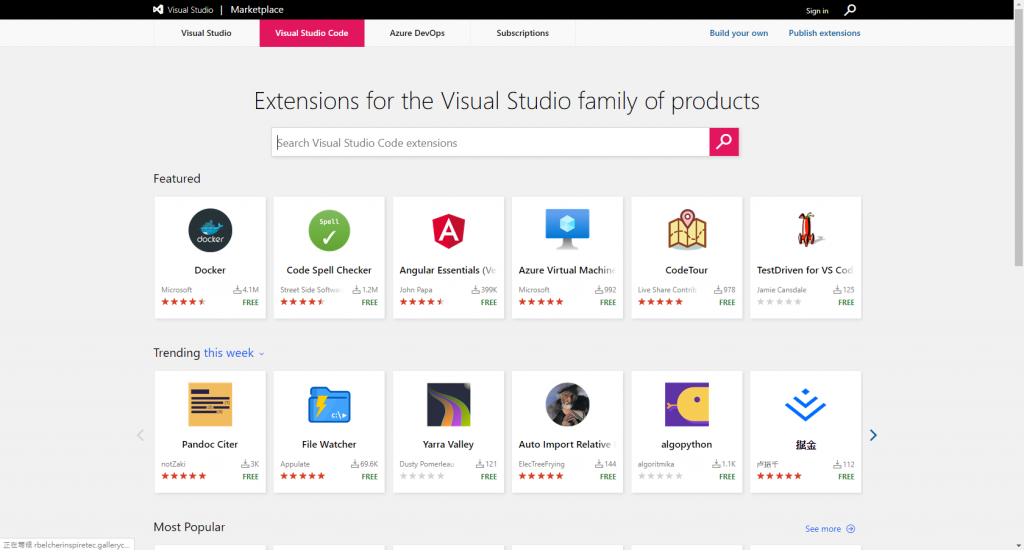The width and height of the screenshot is (1024, 550).
Task: Open the Yarra Valley title
Action: tap(448, 444)
